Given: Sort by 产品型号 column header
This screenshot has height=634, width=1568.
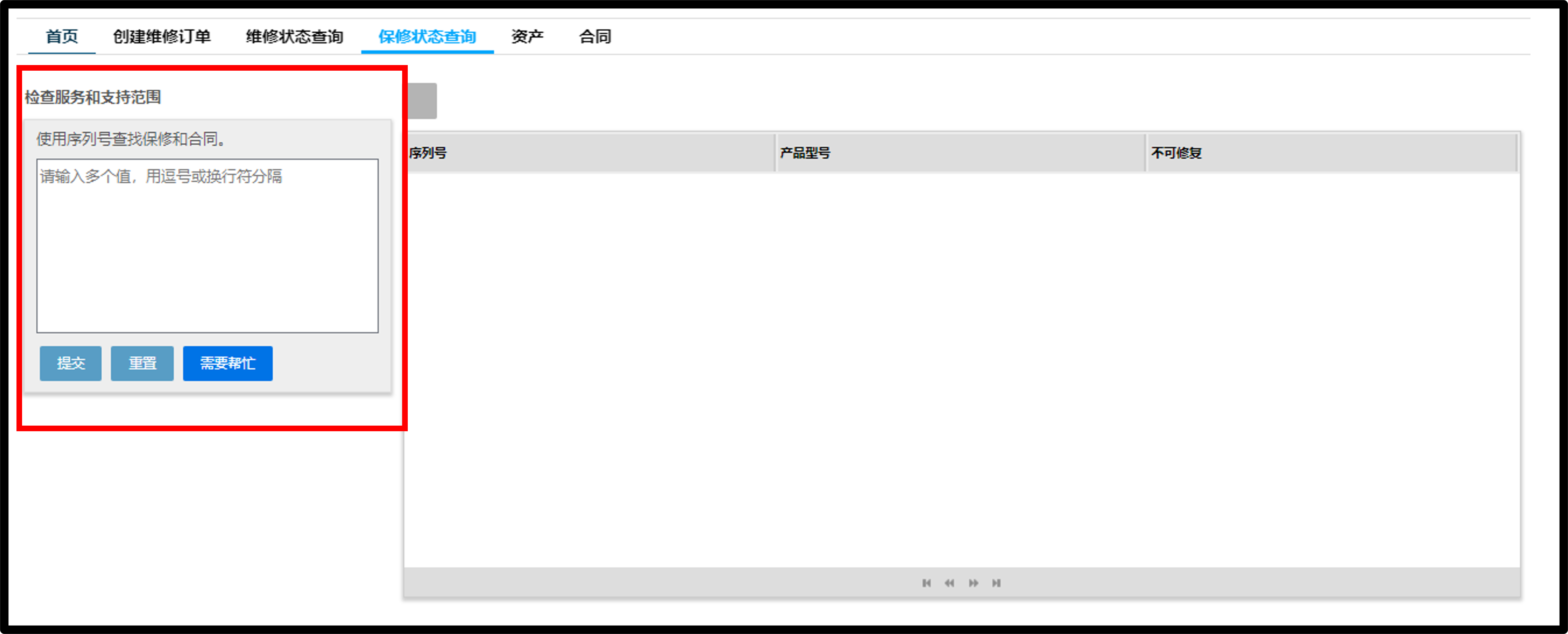Looking at the screenshot, I should (x=961, y=153).
